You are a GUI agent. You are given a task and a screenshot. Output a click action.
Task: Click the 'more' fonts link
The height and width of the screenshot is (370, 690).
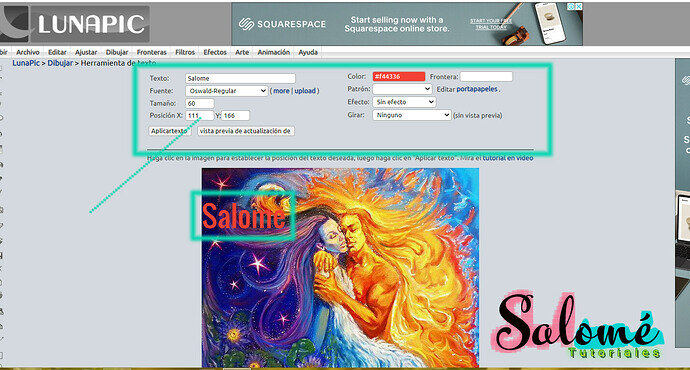281,91
